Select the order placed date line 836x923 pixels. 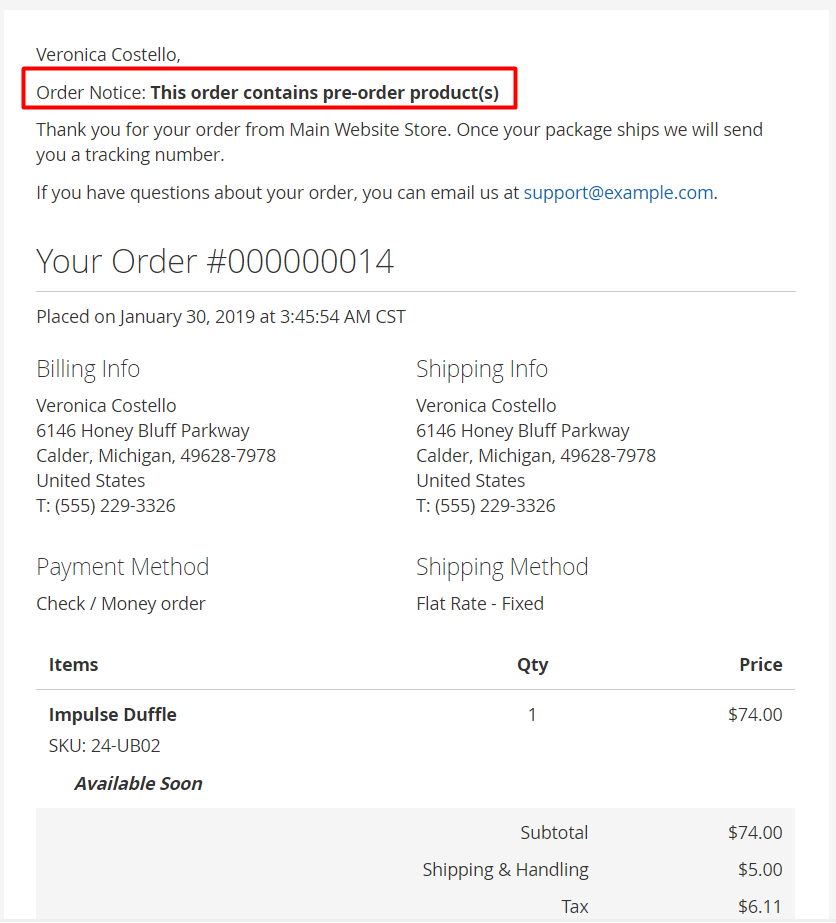click(221, 317)
